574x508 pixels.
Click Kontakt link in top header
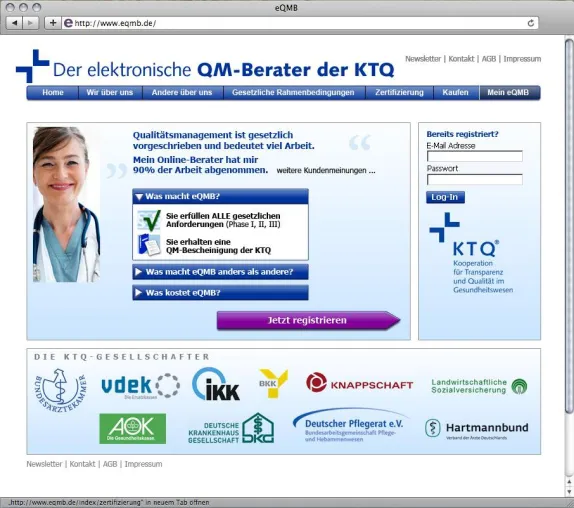(x=461, y=59)
